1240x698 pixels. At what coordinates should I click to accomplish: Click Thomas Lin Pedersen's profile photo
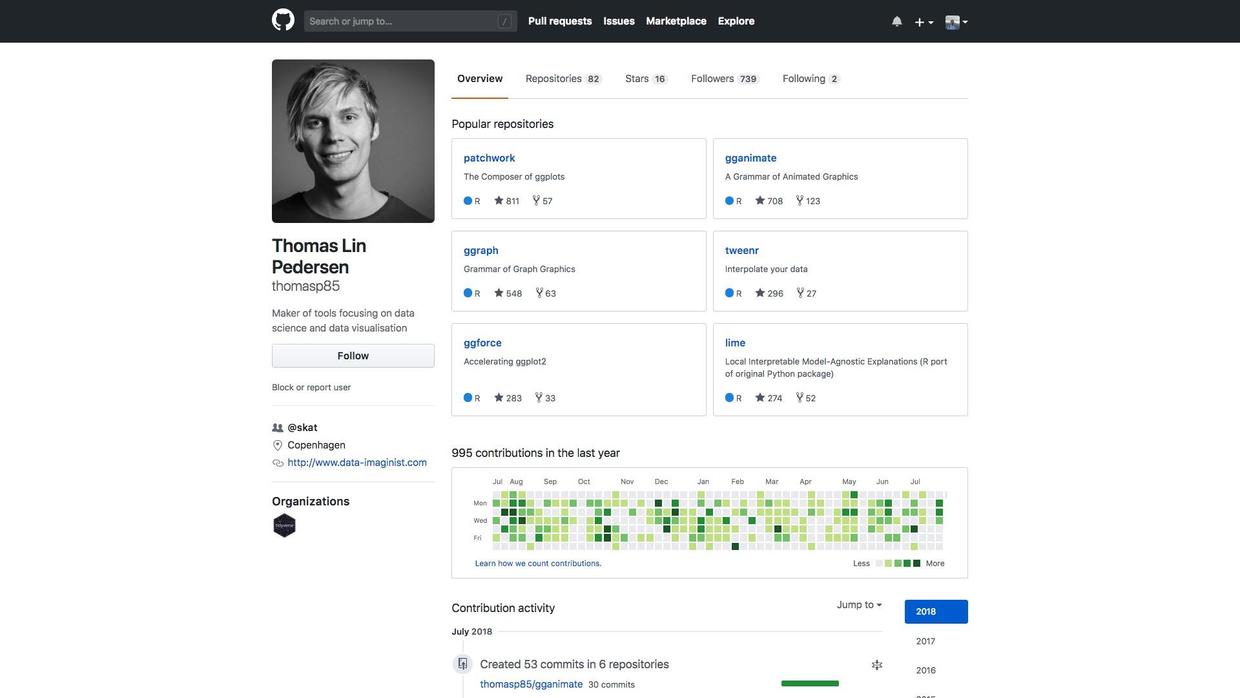pyautogui.click(x=353, y=141)
